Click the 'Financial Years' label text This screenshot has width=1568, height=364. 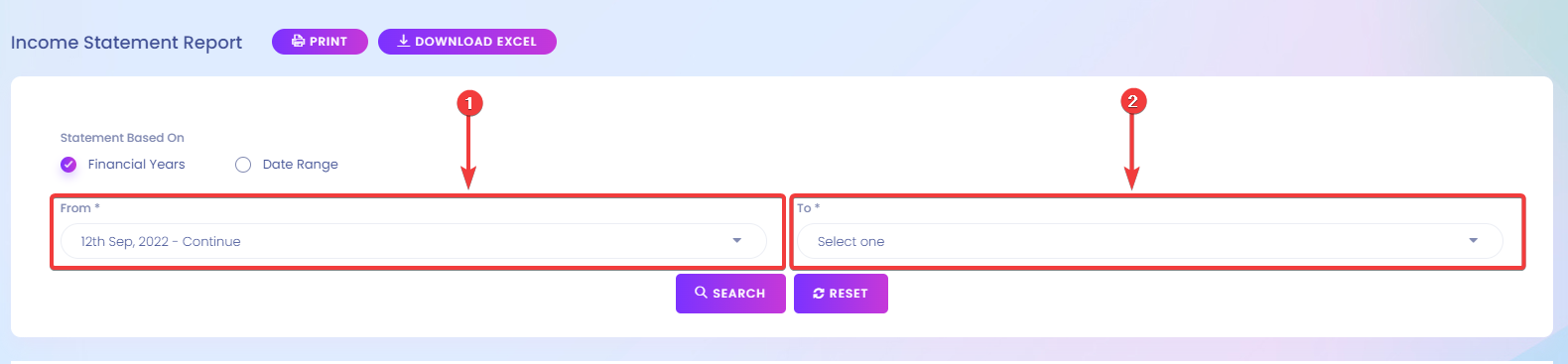pyautogui.click(x=136, y=165)
